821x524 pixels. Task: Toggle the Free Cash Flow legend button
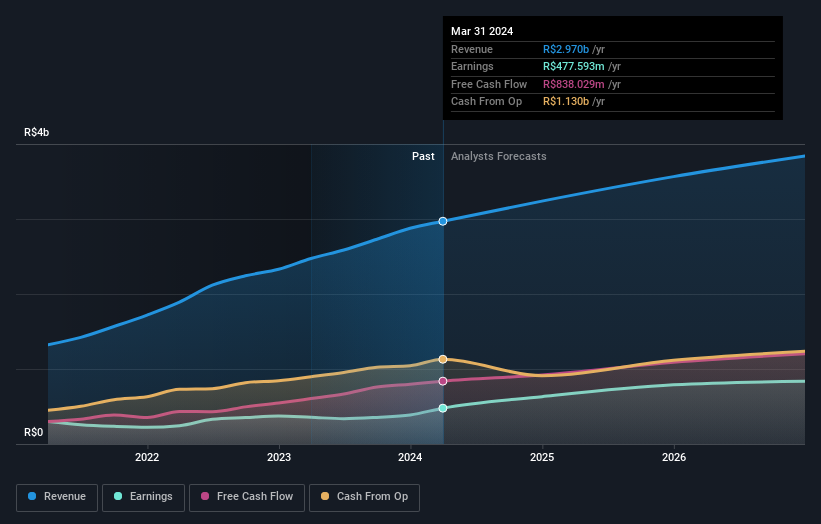[x=247, y=497]
